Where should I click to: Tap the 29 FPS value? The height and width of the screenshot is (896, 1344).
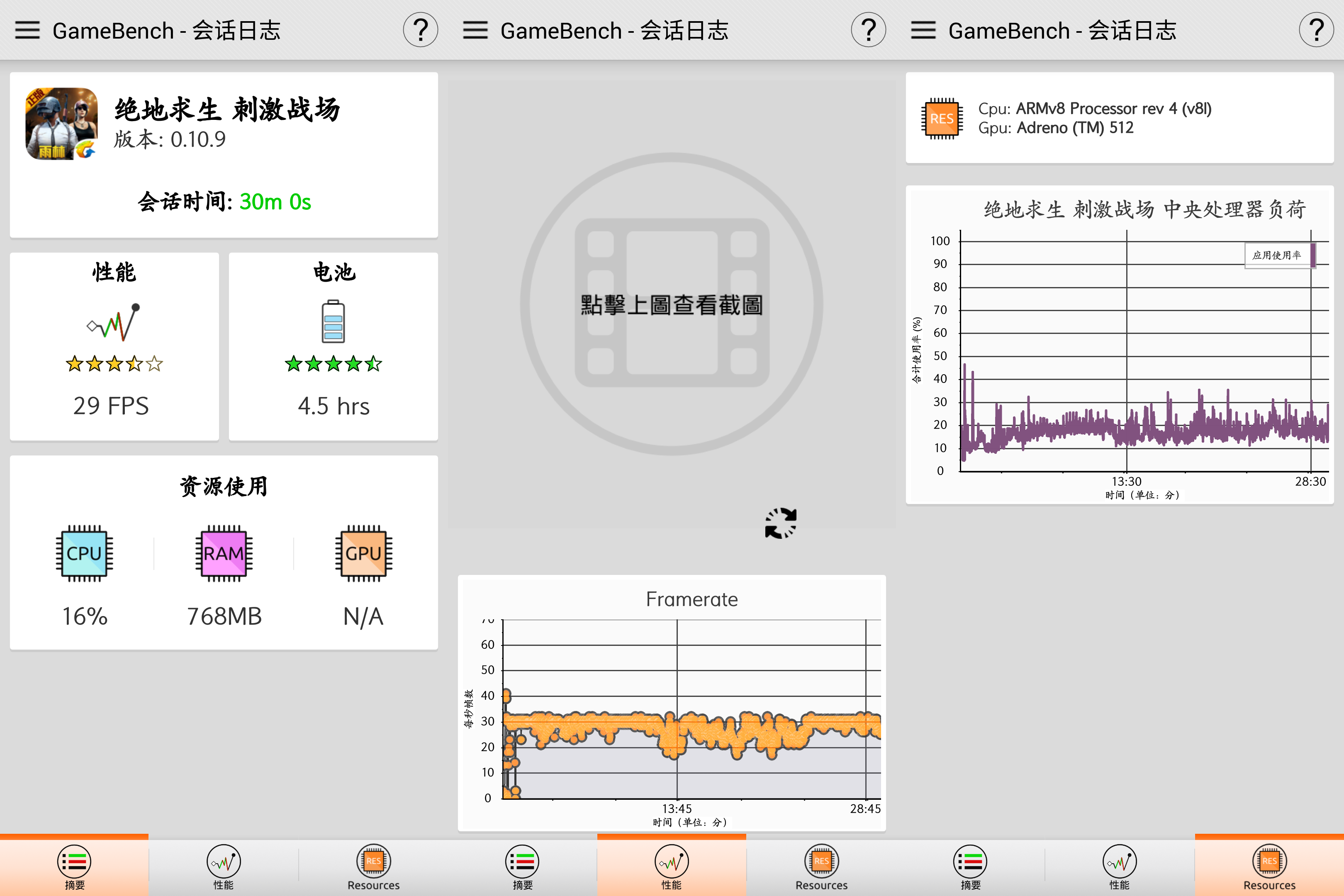(x=111, y=406)
